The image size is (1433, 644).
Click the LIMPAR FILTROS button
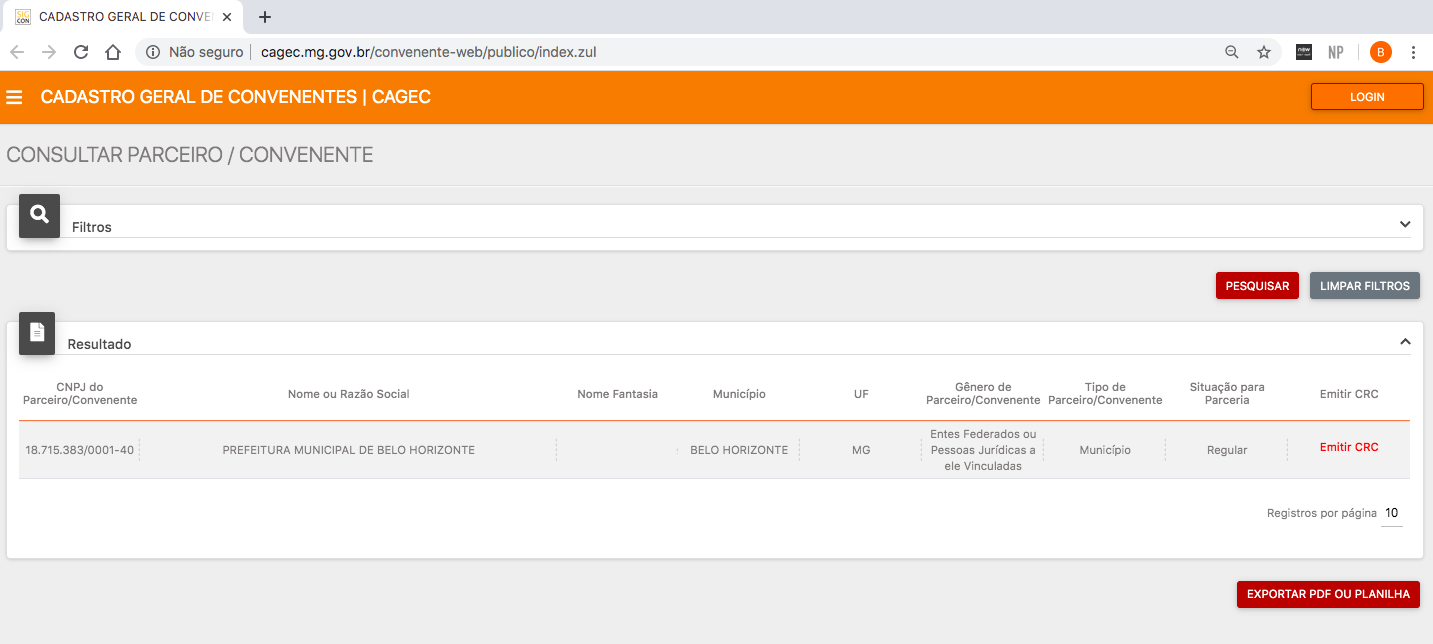click(x=1364, y=286)
